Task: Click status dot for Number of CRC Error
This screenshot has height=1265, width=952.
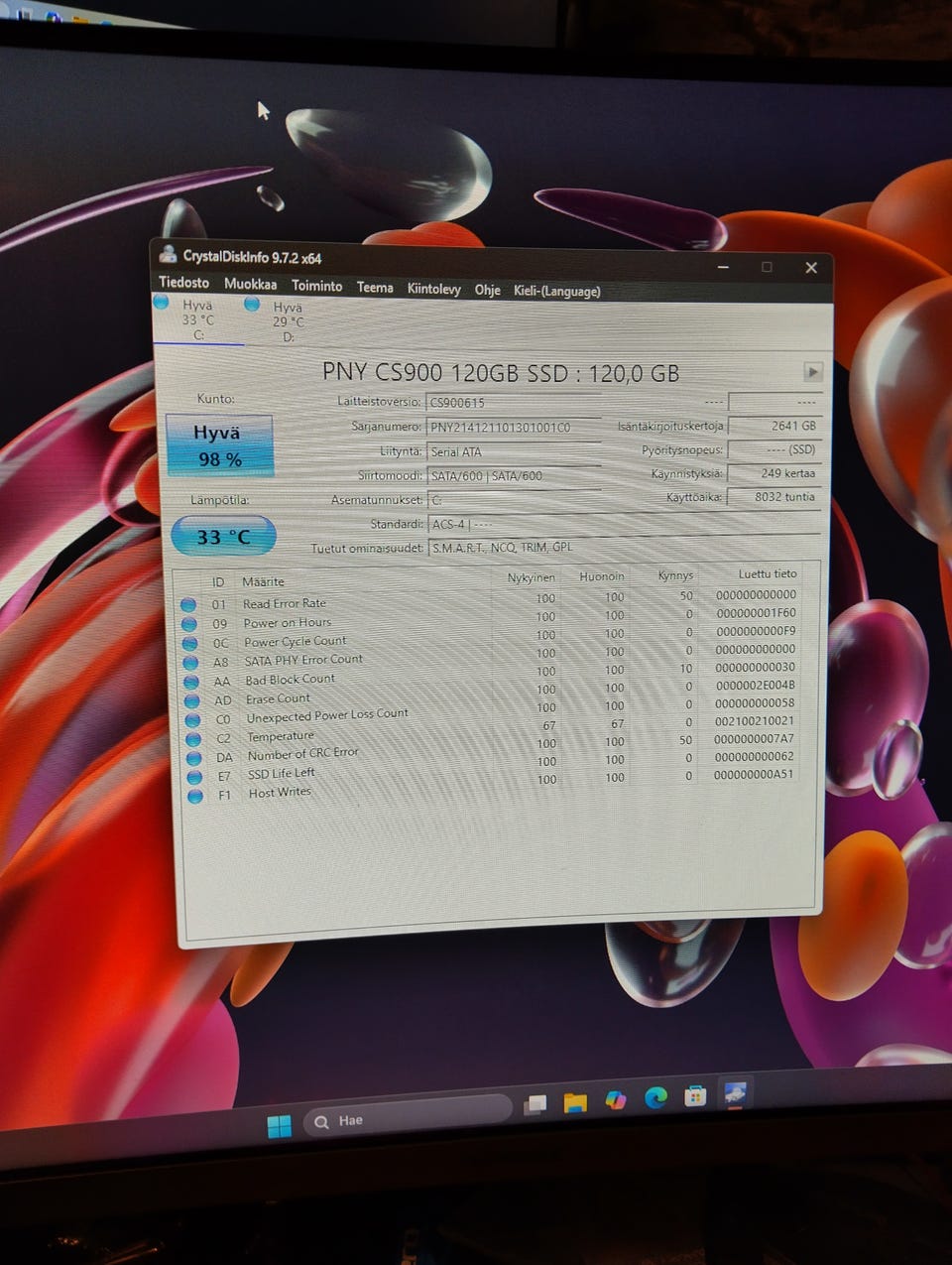Action: [x=194, y=758]
